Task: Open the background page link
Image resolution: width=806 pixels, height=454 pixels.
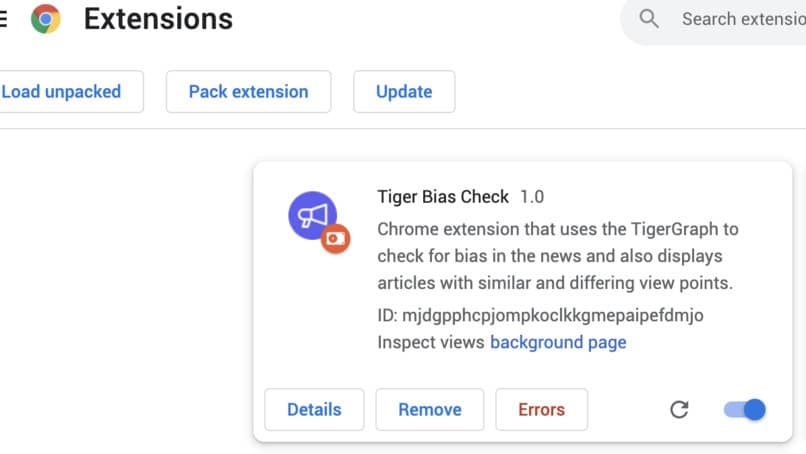Action: (558, 342)
